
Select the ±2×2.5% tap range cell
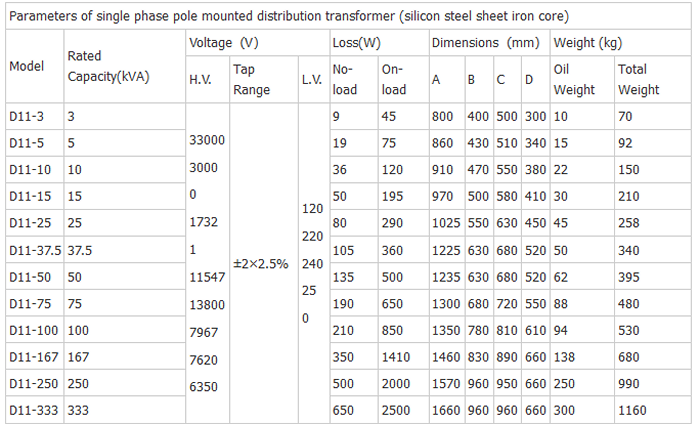[260, 264]
